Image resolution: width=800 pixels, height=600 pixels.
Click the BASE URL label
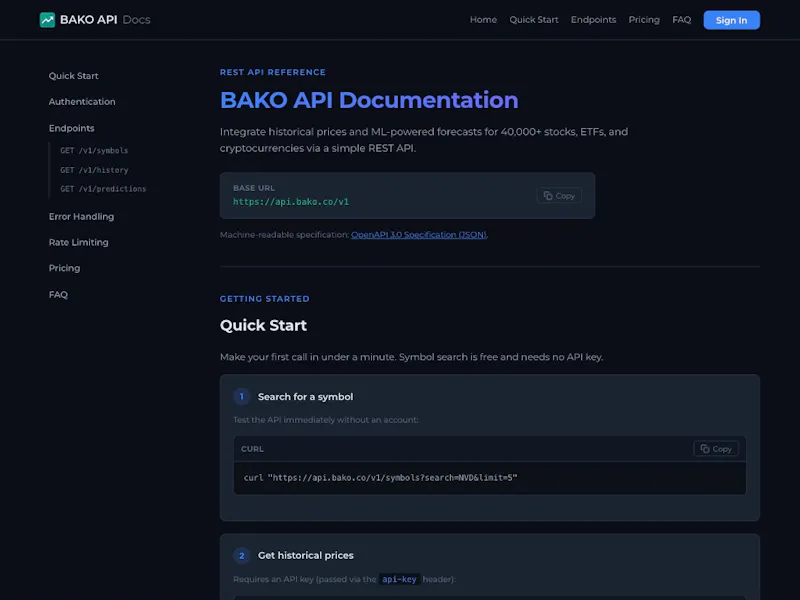(254, 188)
